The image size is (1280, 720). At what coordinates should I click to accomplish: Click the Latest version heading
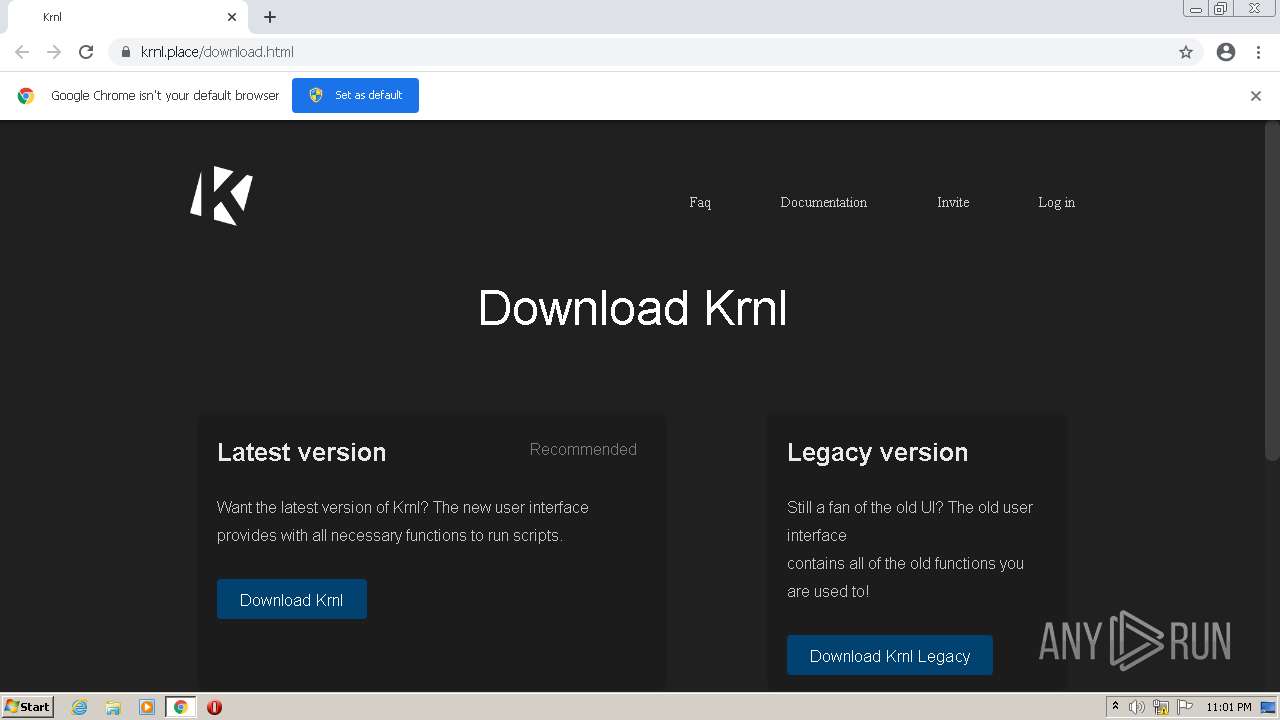pyautogui.click(x=301, y=452)
